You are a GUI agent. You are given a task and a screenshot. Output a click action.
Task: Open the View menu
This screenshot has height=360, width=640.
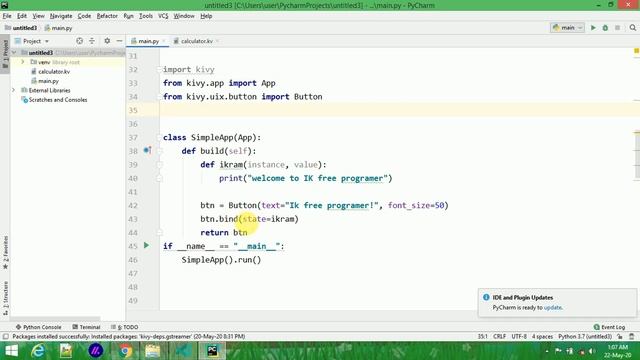[x=38, y=16]
